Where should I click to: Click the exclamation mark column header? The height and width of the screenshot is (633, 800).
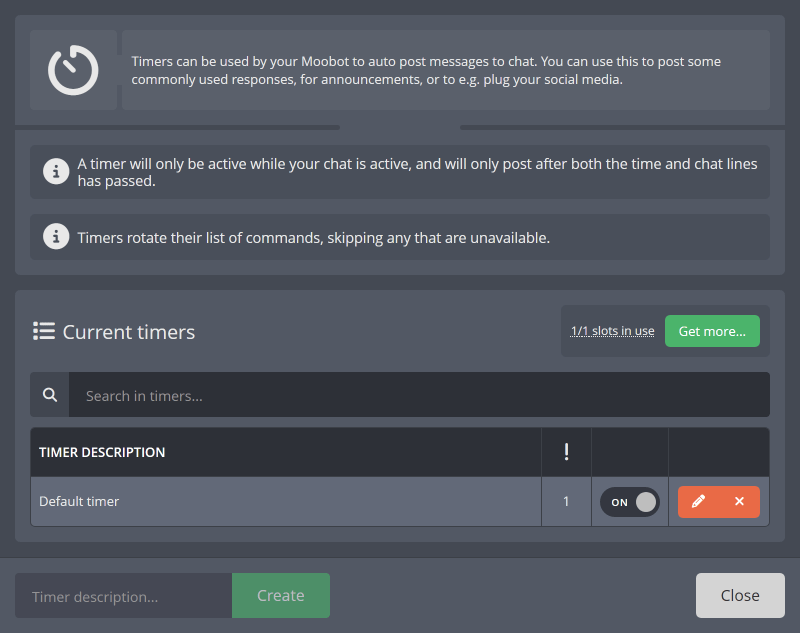566,452
